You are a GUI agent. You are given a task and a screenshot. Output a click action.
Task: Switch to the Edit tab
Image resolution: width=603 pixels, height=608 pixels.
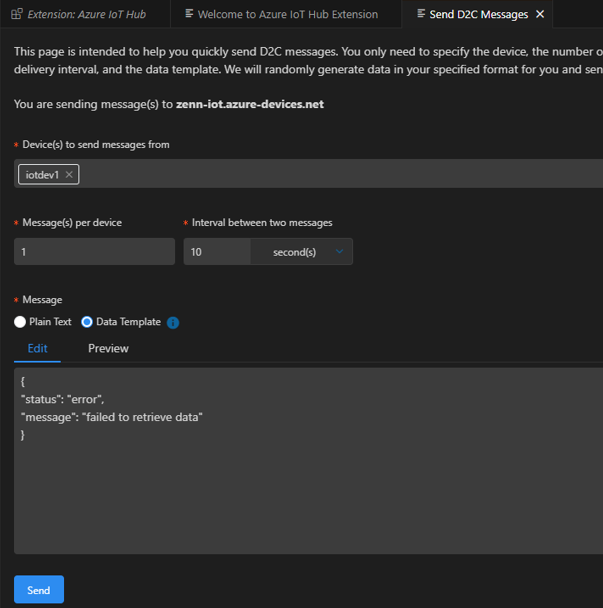point(37,349)
